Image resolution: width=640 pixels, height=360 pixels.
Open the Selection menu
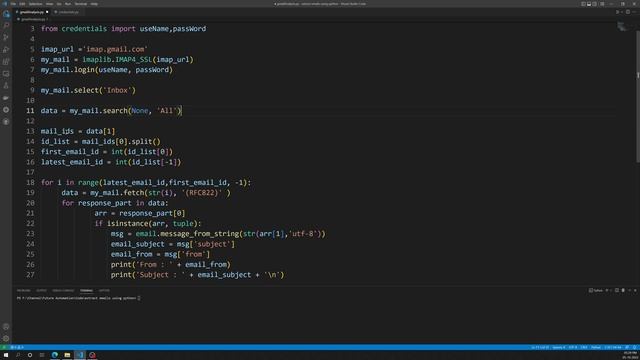pos(35,4)
